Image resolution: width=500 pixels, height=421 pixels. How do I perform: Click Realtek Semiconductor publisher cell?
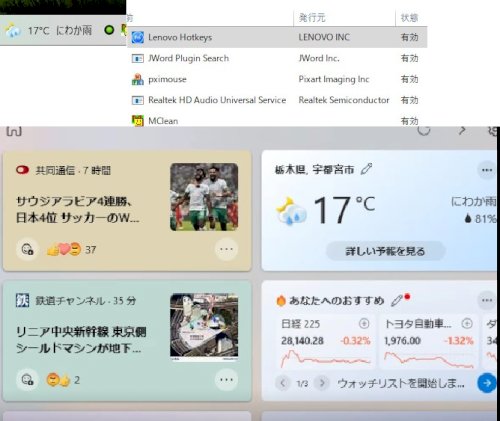click(344, 100)
